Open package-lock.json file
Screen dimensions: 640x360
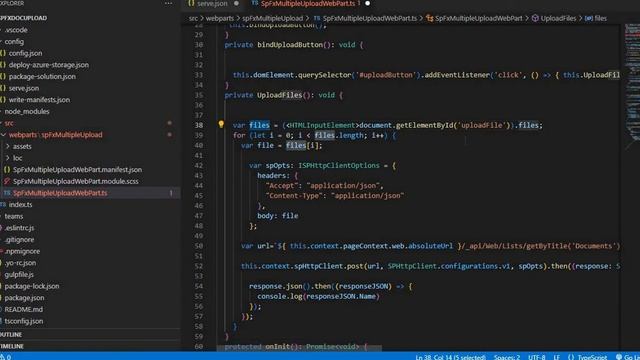pyautogui.click(x=32, y=286)
